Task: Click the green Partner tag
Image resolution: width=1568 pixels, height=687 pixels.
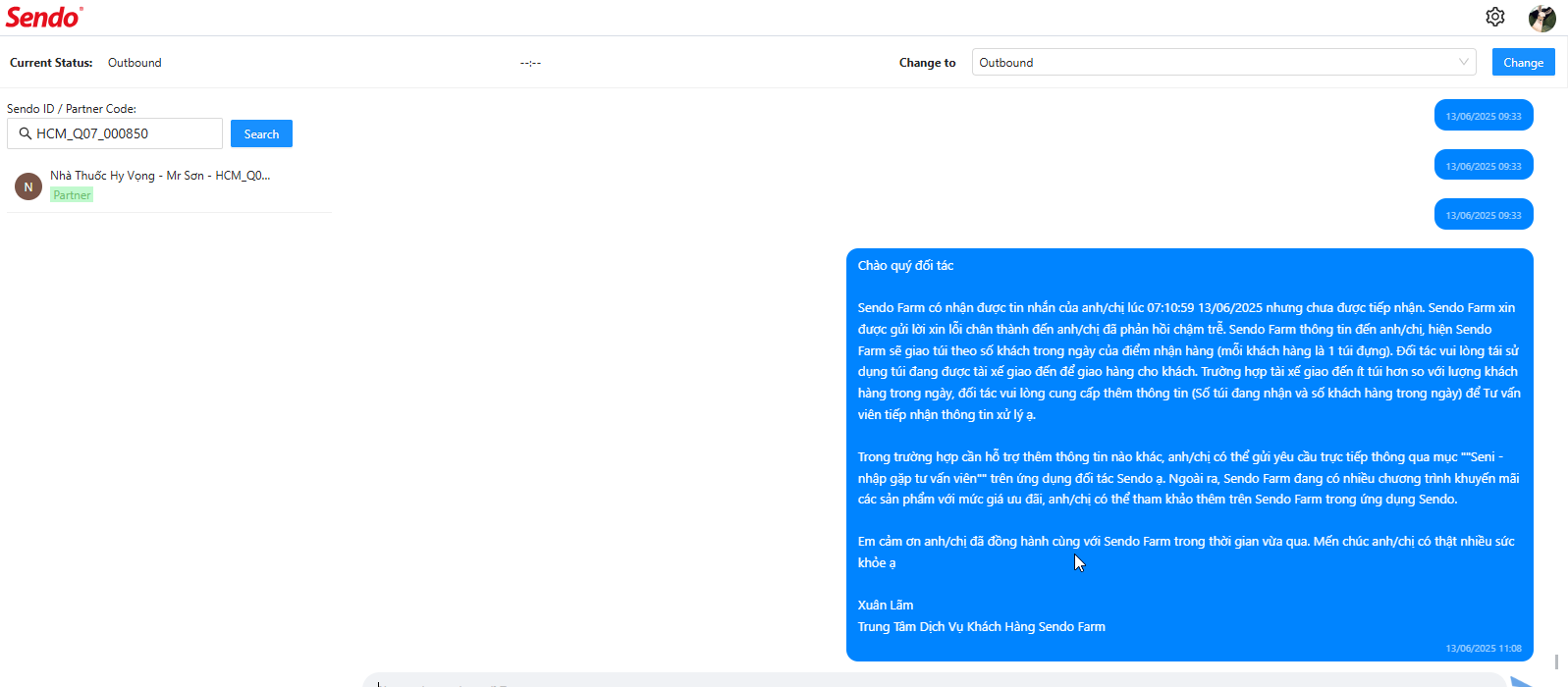Action: pos(72,195)
